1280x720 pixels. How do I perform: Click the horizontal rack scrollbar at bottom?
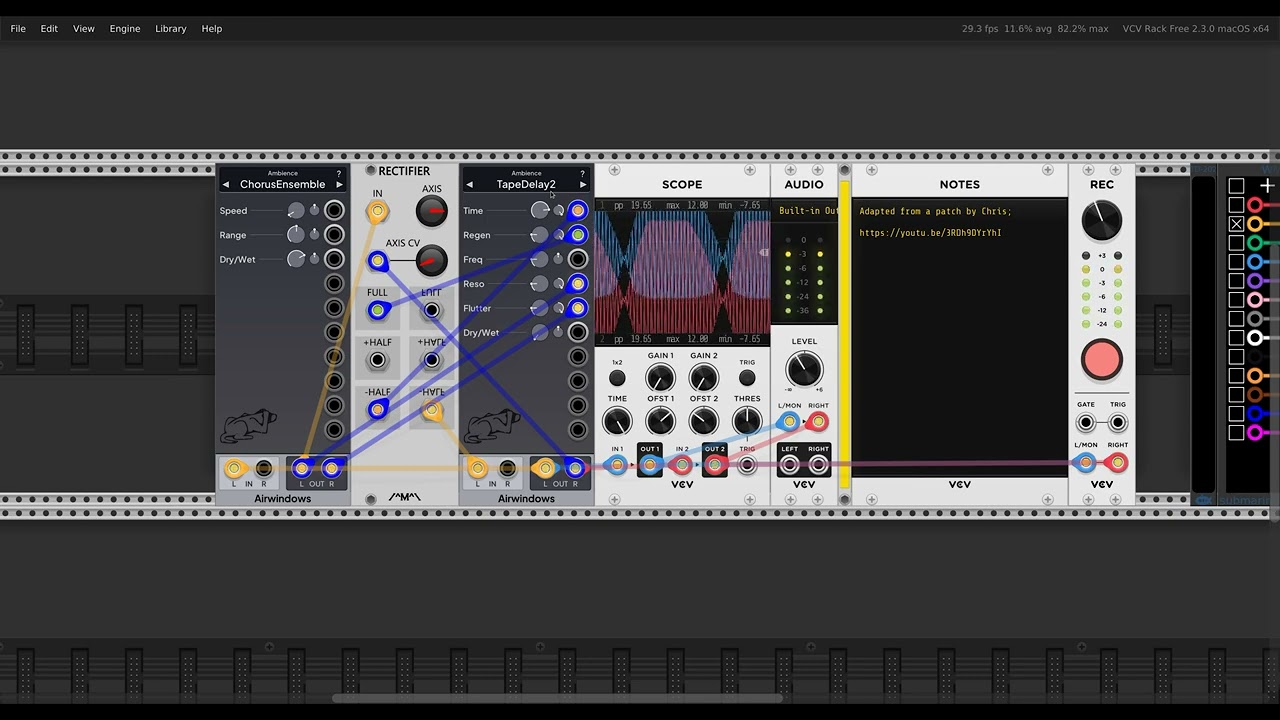coord(557,699)
